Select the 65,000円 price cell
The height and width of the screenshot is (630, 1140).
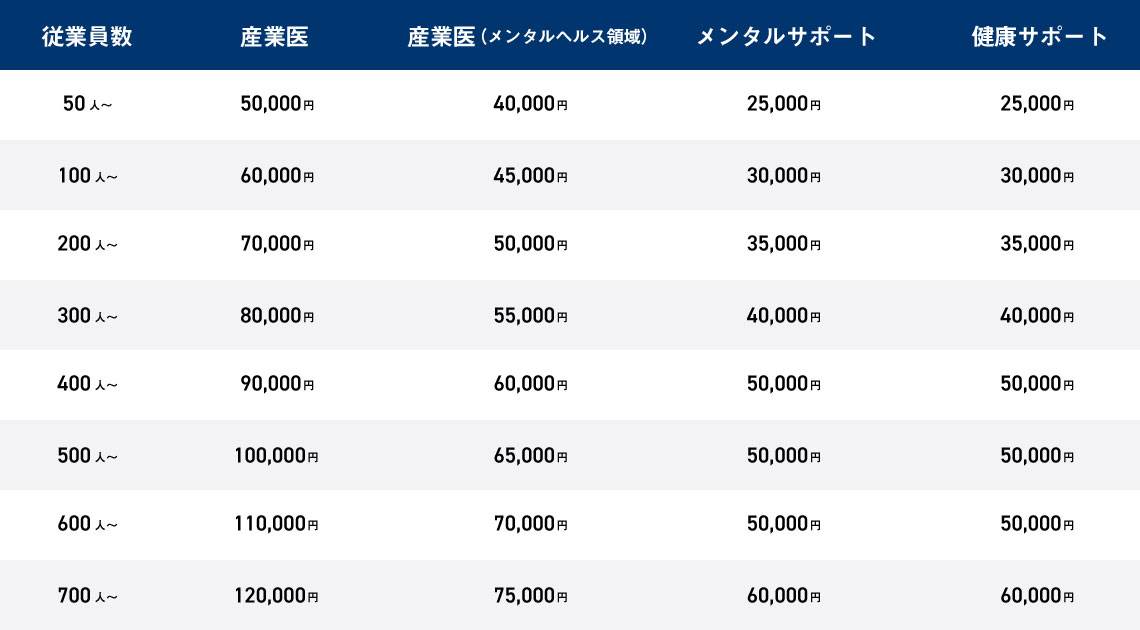click(x=530, y=456)
